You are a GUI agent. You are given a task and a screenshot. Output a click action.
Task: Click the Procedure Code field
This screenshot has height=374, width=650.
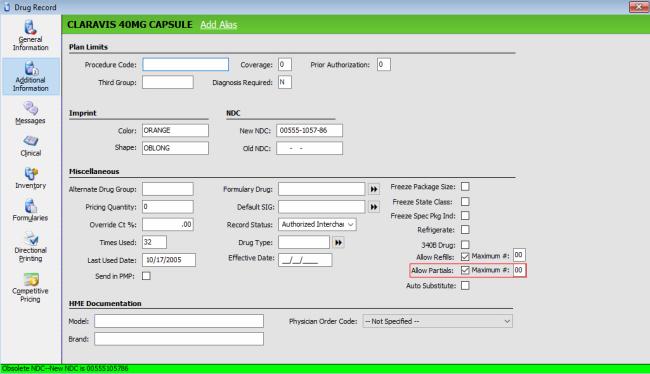coord(185,64)
